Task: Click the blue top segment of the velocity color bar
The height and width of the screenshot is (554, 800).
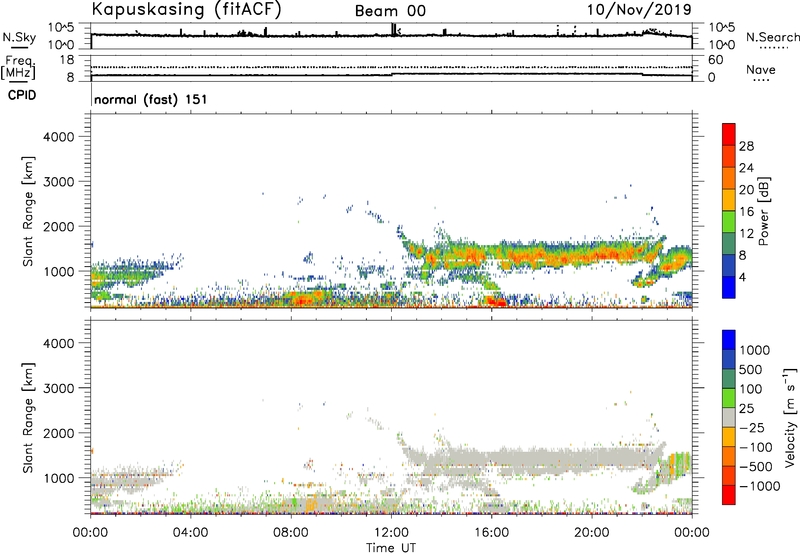Action: coord(729,340)
